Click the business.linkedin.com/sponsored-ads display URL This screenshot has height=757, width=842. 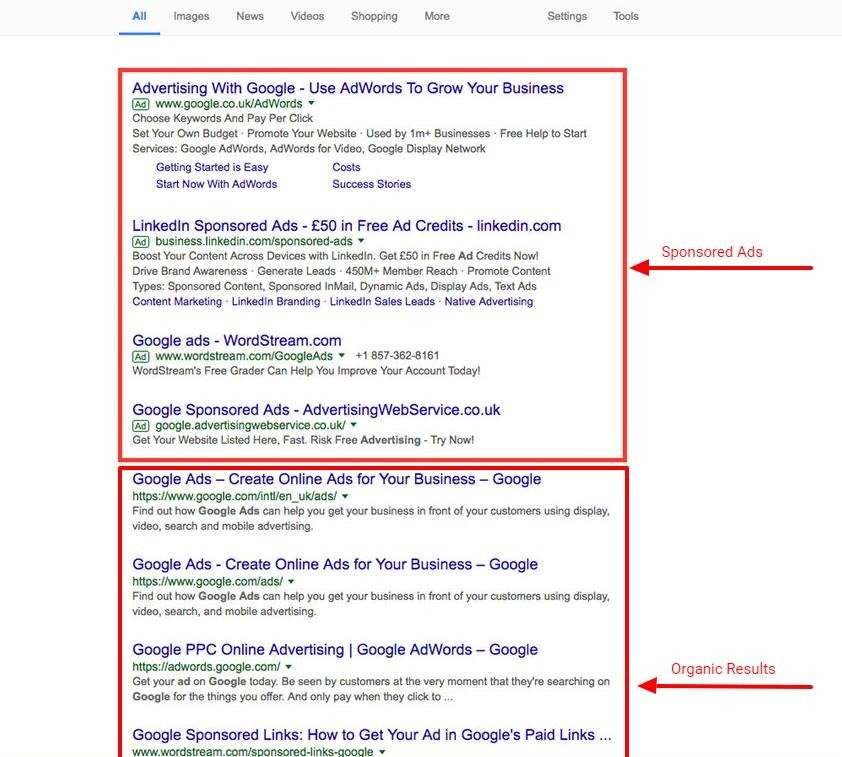tap(254, 241)
